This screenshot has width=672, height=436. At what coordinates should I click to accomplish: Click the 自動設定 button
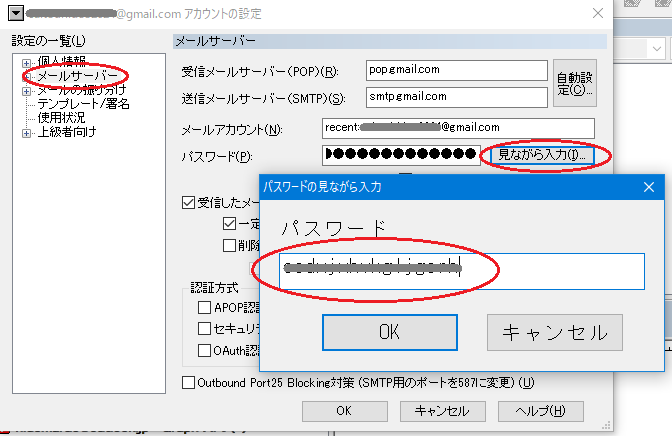point(575,83)
